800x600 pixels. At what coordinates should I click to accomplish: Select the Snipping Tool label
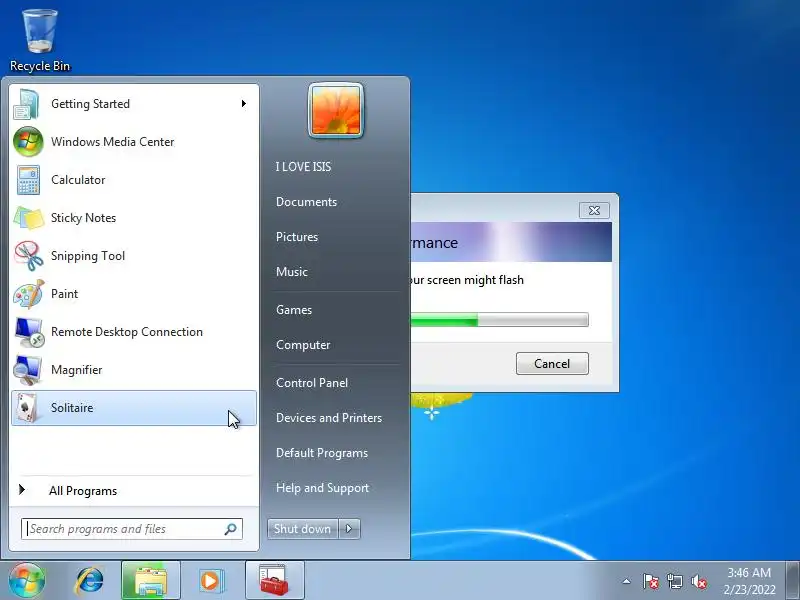pyautogui.click(x=88, y=256)
